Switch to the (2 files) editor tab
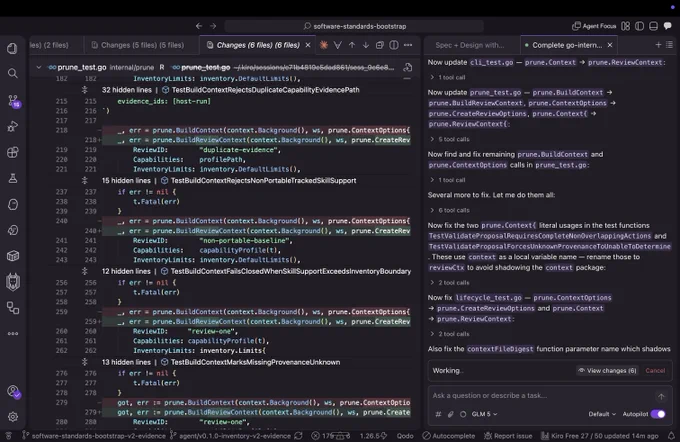 point(49,45)
